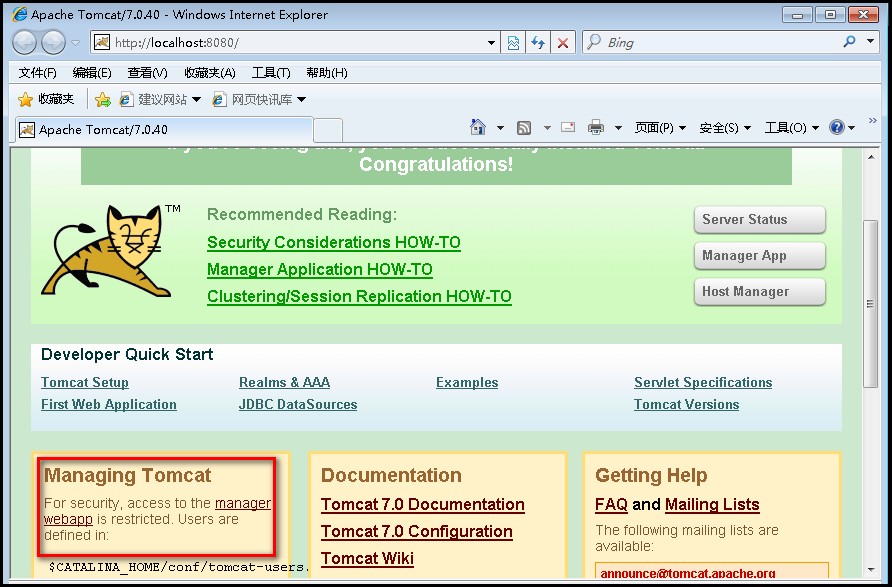892x587 pixels.
Task: Click the Compatibility View icon
Action: [x=513, y=43]
